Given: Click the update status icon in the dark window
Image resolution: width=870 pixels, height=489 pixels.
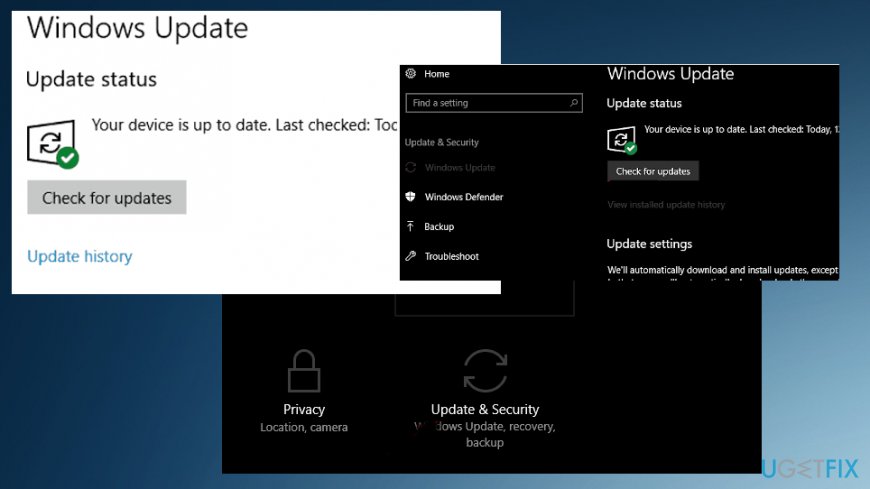Looking at the screenshot, I should (x=621, y=140).
